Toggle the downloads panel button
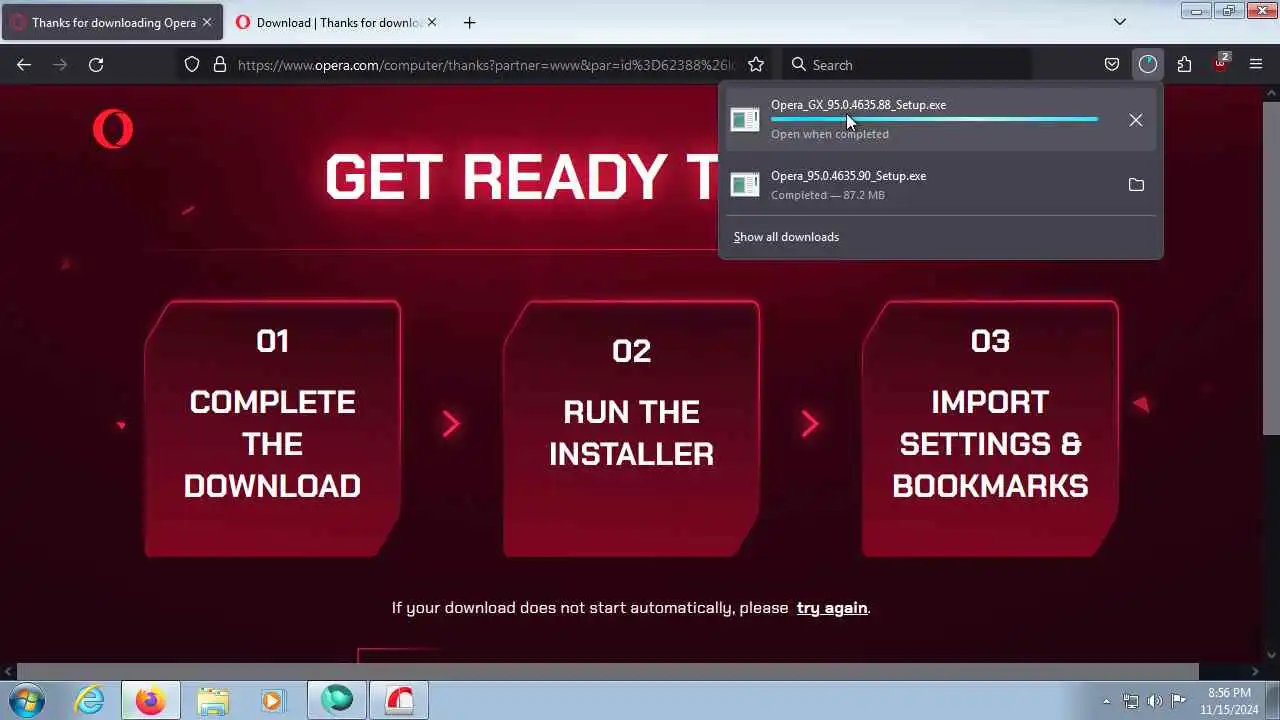Screen dimensions: 1280x720 coord(1147,64)
